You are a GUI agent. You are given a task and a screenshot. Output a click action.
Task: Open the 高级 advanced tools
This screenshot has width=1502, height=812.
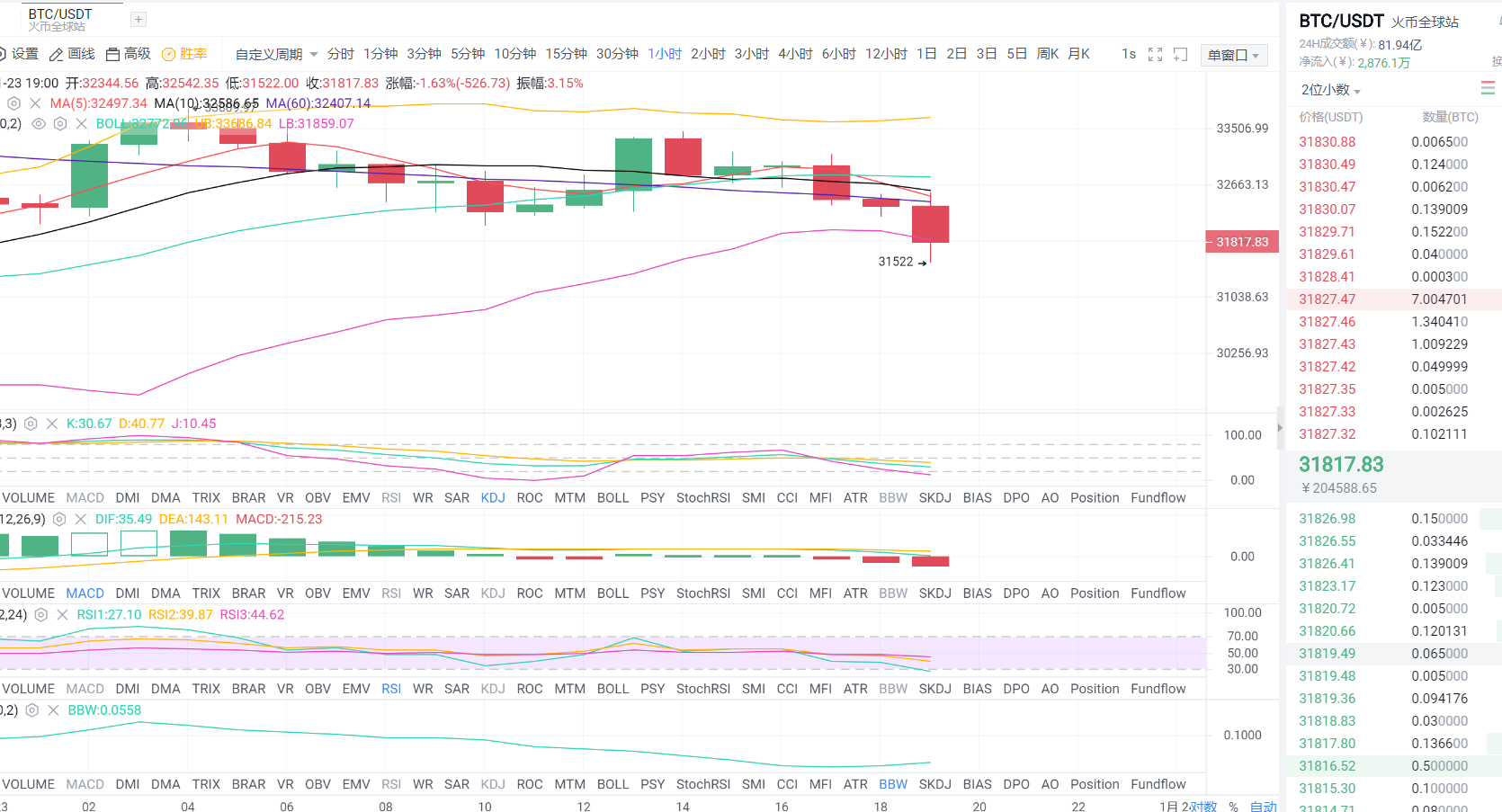click(128, 54)
